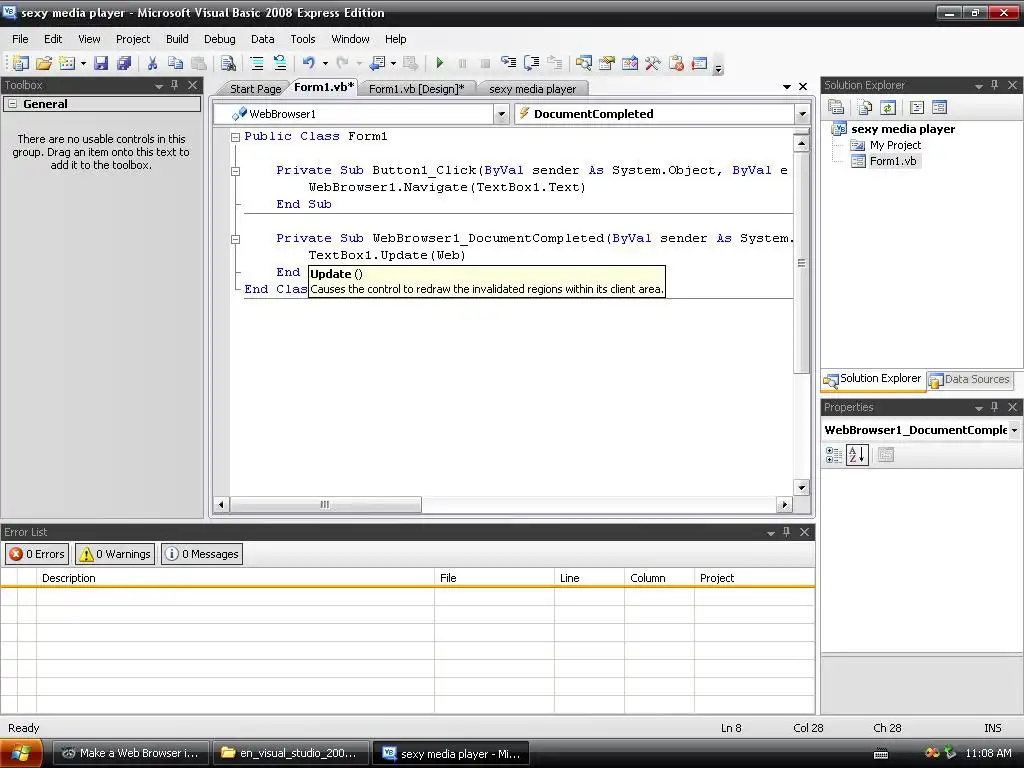Click the Add New Item toolbar icon
This screenshot has width=1024, height=768.
coord(67,63)
